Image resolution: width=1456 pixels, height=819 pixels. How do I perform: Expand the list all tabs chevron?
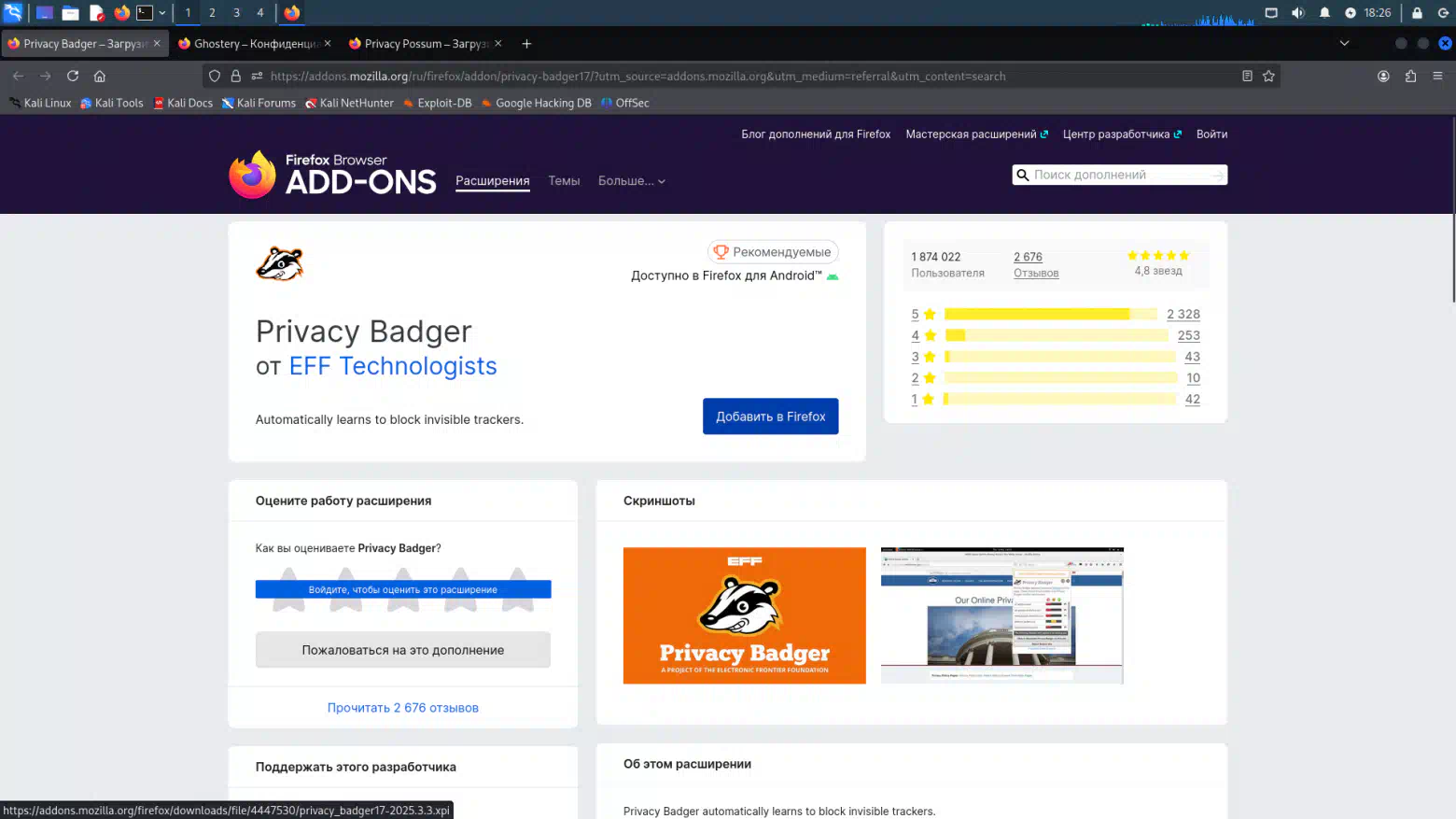[1344, 44]
